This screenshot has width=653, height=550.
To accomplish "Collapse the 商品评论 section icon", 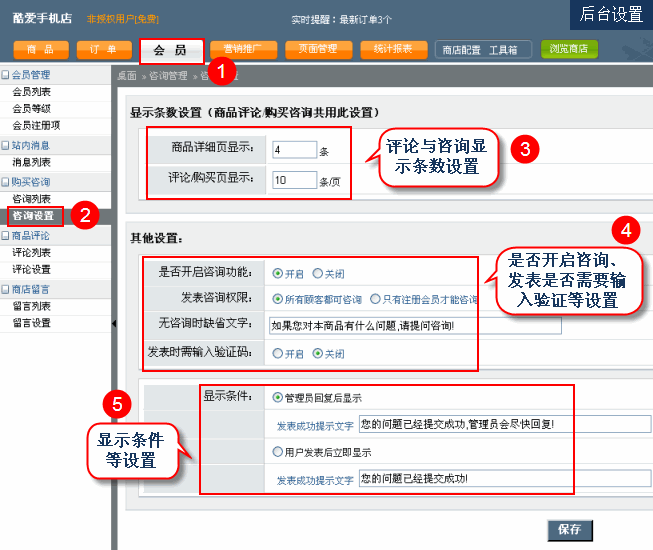I will [5, 236].
